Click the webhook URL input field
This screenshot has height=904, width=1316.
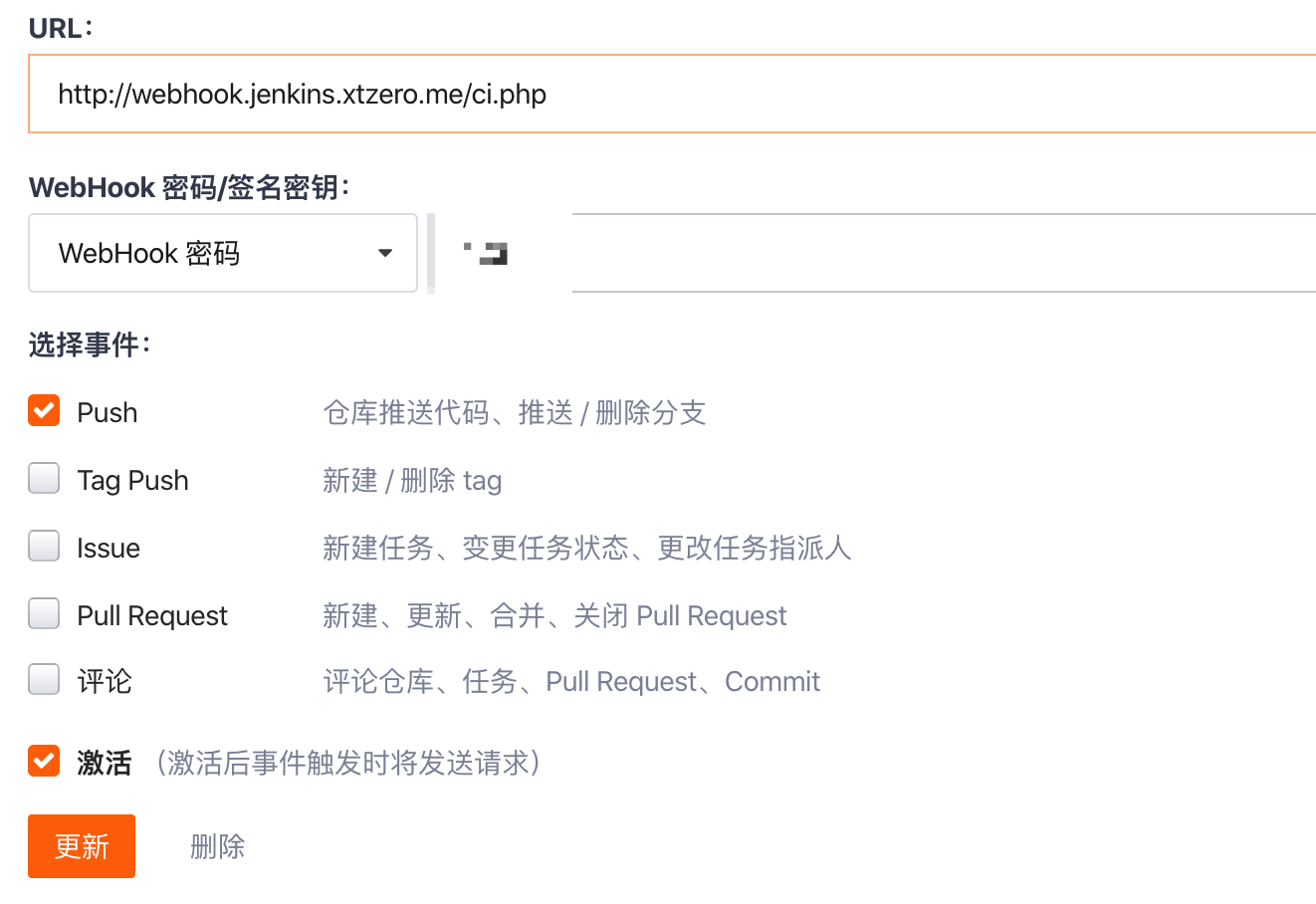672,95
